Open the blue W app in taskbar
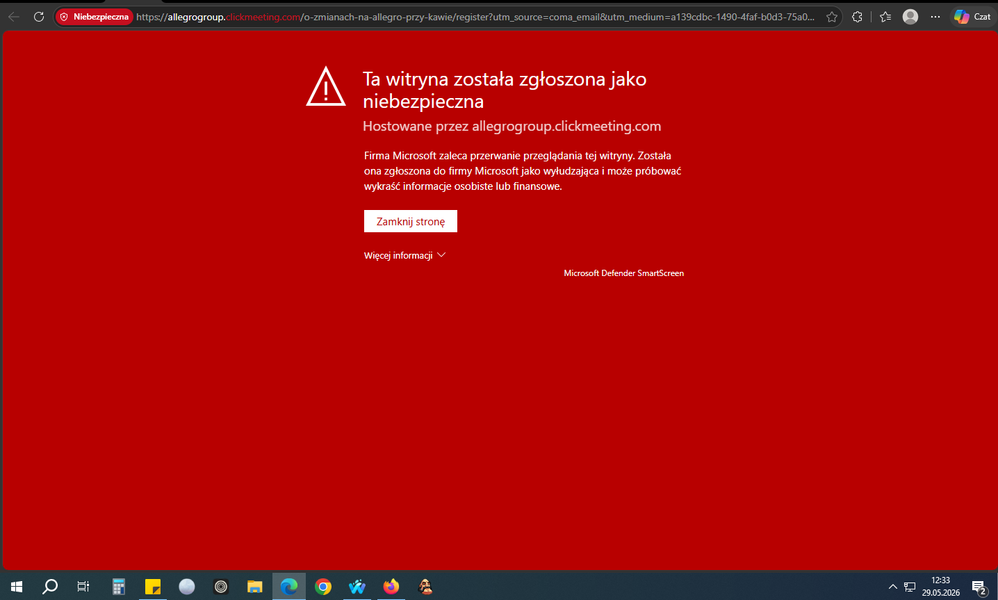The width and height of the screenshot is (998, 600). tap(357, 587)
